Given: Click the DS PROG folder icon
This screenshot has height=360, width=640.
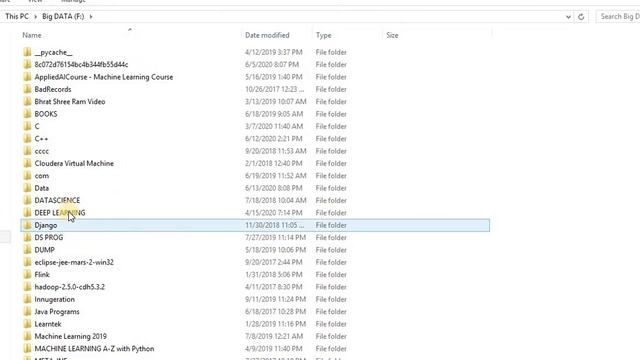Looking at the screenshot, I should tap(27, 237).
